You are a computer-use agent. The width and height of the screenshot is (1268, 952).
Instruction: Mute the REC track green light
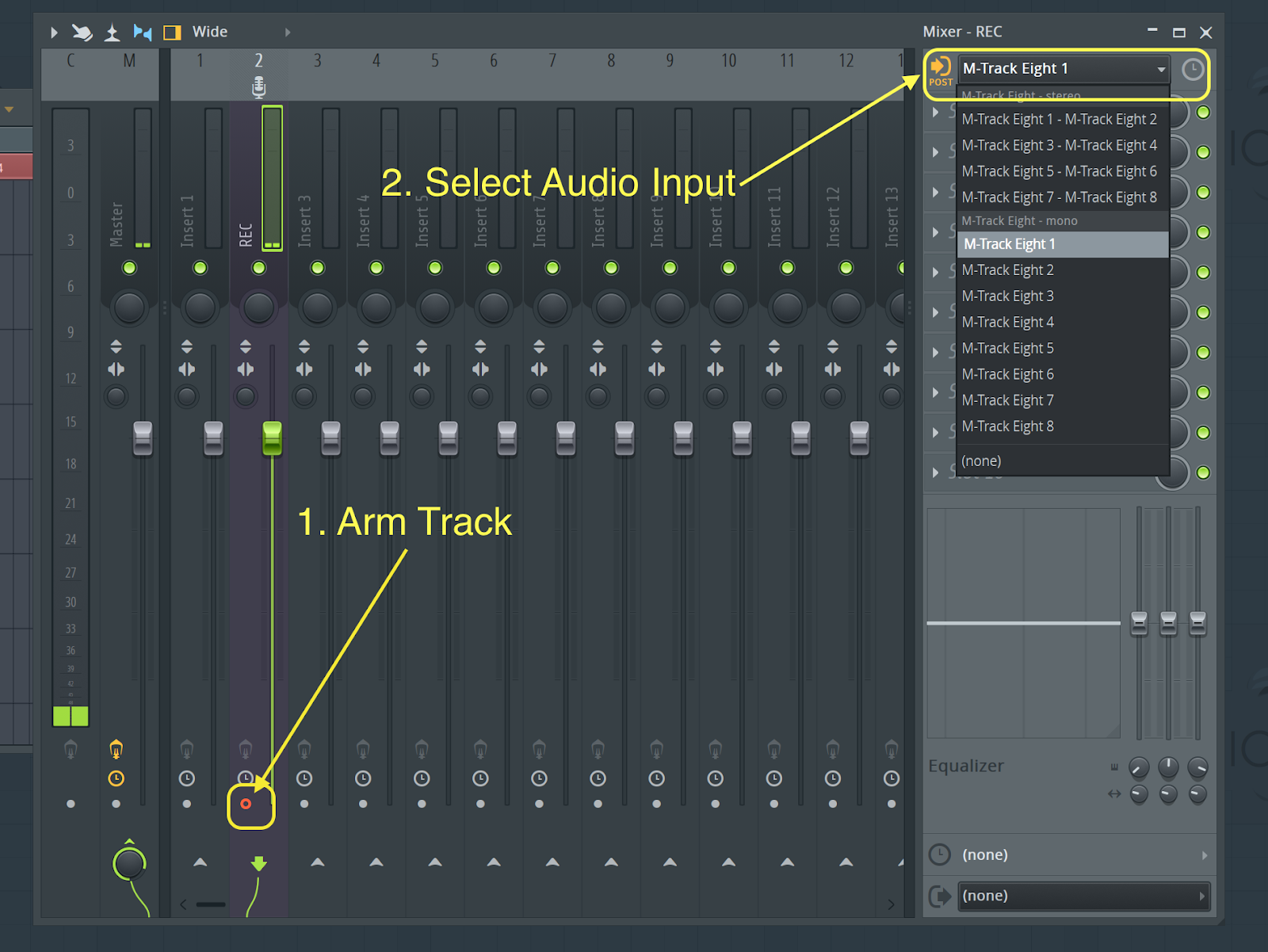(258, 268)
